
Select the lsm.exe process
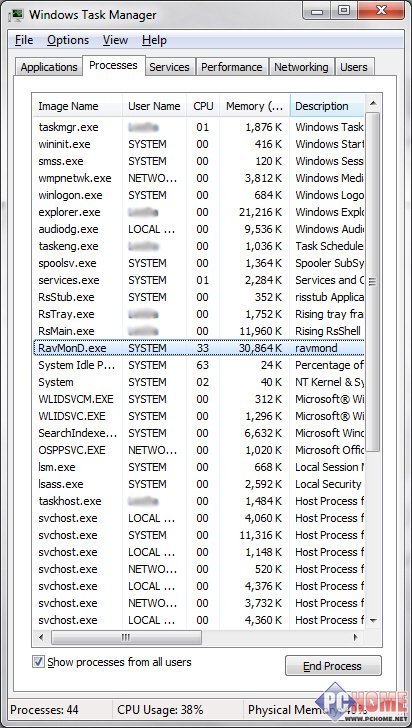199,467
